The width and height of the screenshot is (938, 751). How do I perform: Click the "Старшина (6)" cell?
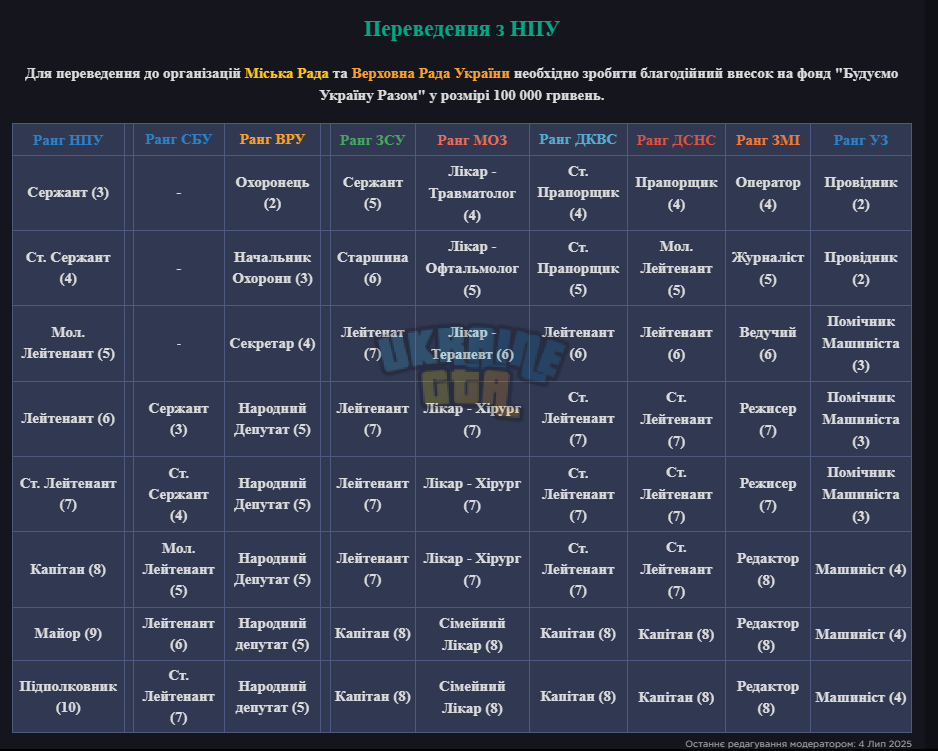pos(372,268)
